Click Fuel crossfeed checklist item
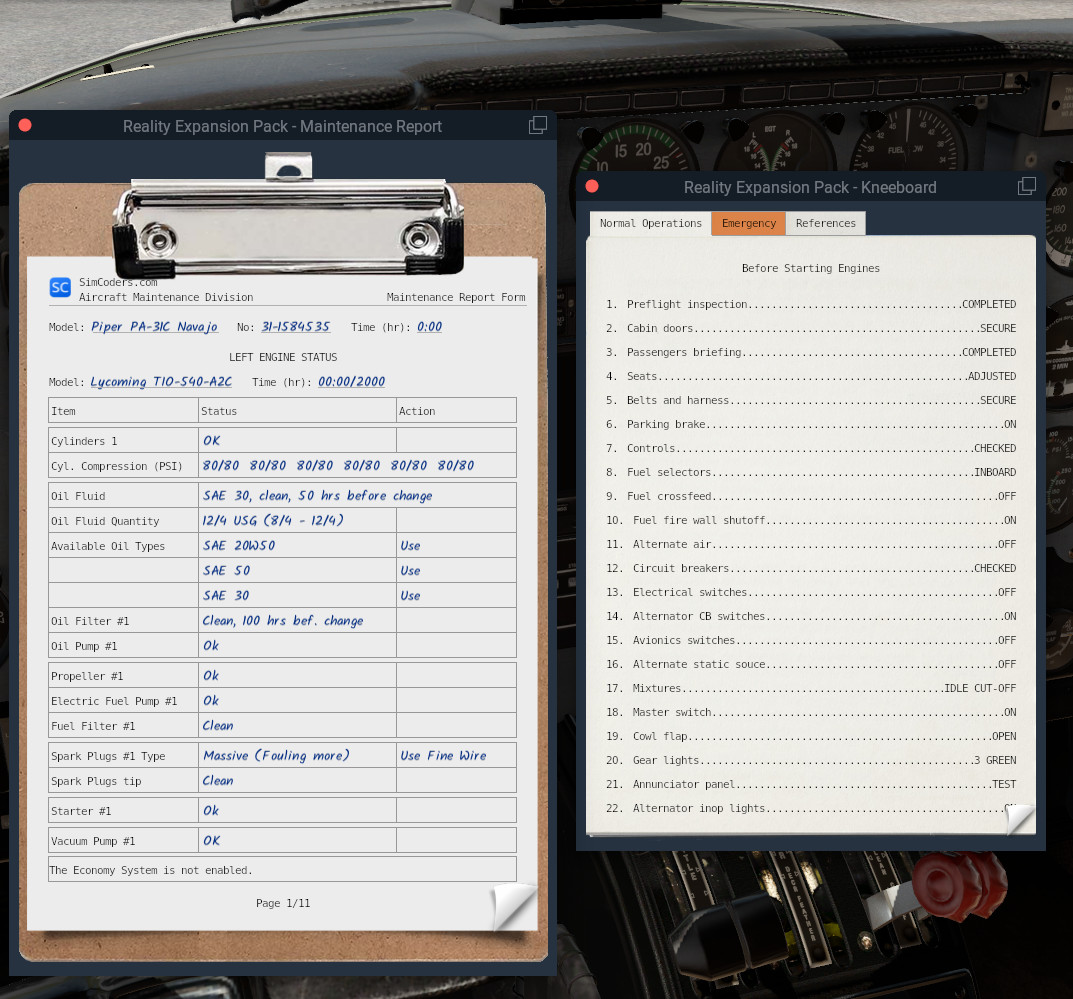 (x=811, y=496)
